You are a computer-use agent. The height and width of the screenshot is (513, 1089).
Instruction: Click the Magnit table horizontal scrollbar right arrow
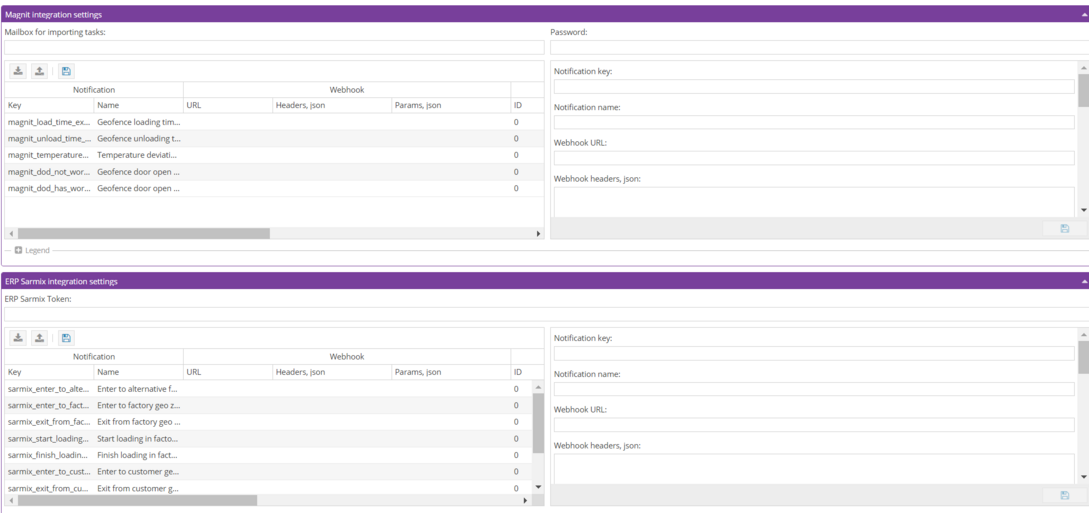[539, 233]
